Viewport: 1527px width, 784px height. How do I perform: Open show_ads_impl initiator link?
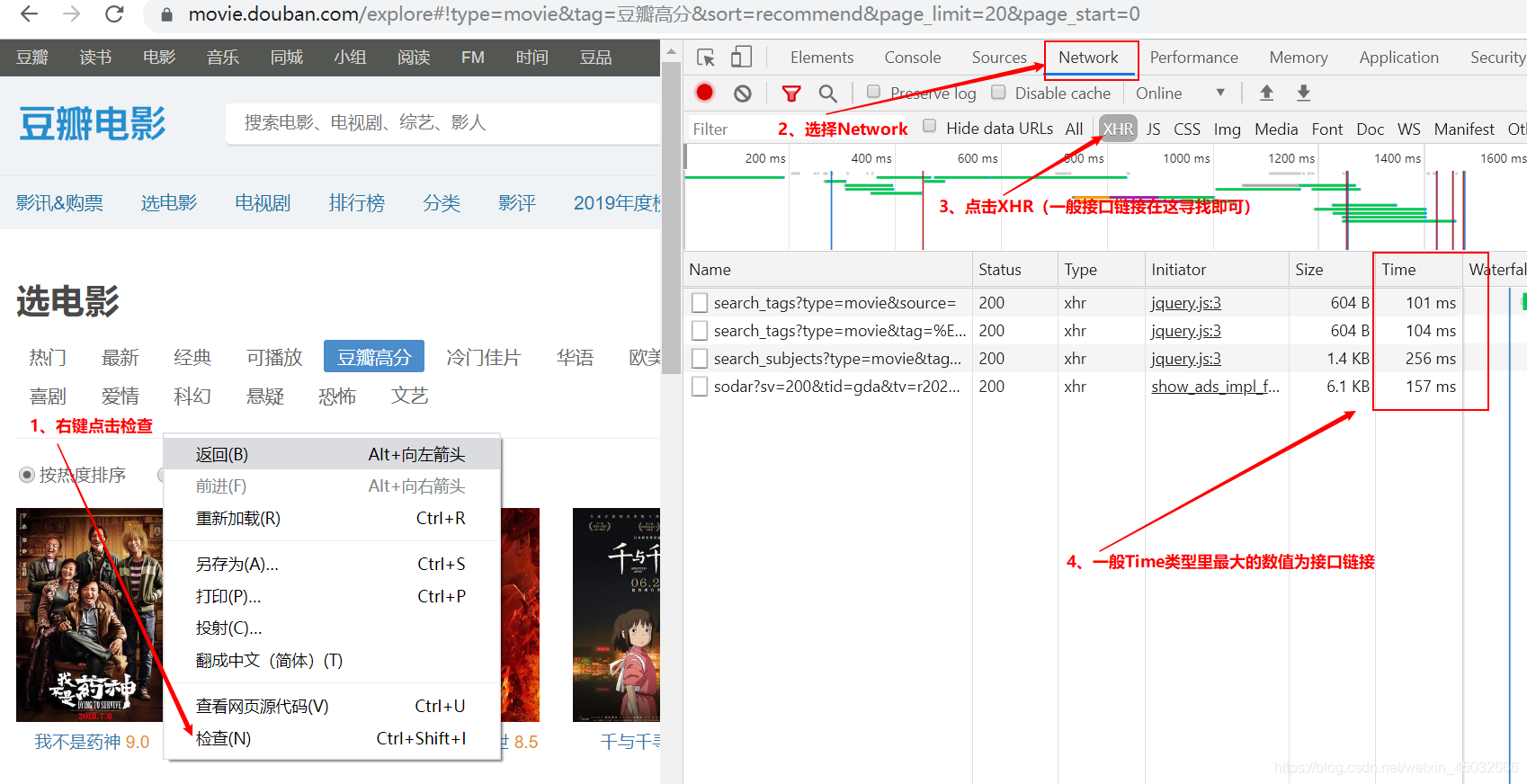[x=1215, y=387]
